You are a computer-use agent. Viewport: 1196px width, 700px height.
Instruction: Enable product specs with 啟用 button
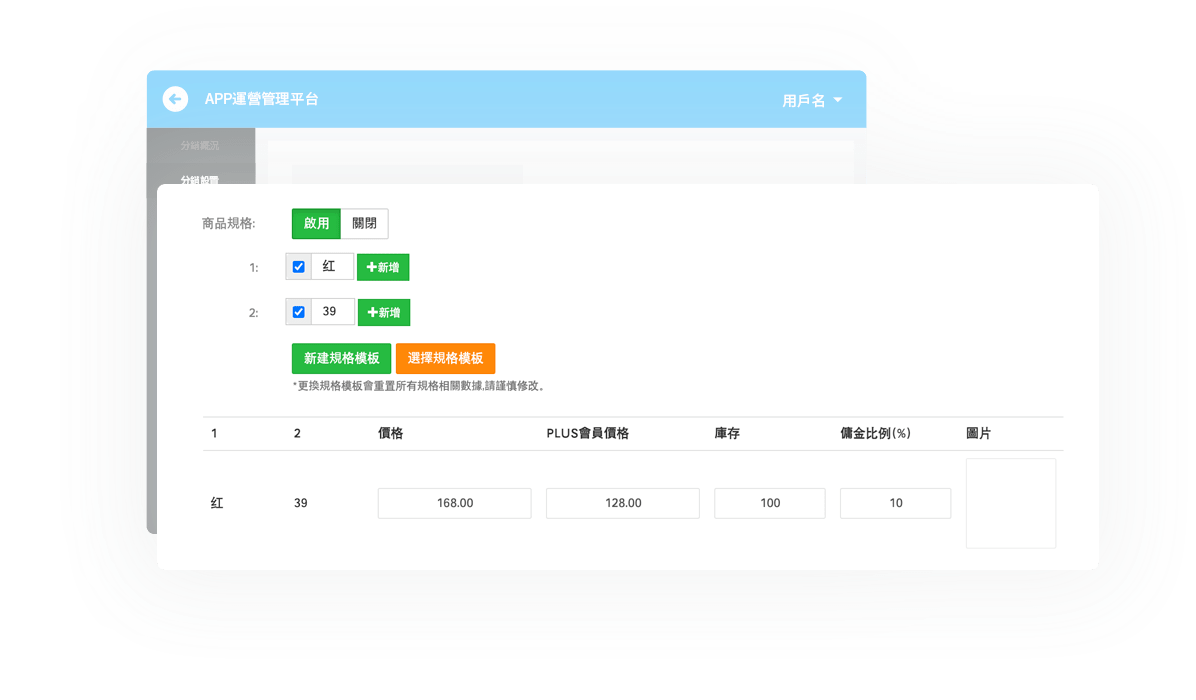coord(316,224)
